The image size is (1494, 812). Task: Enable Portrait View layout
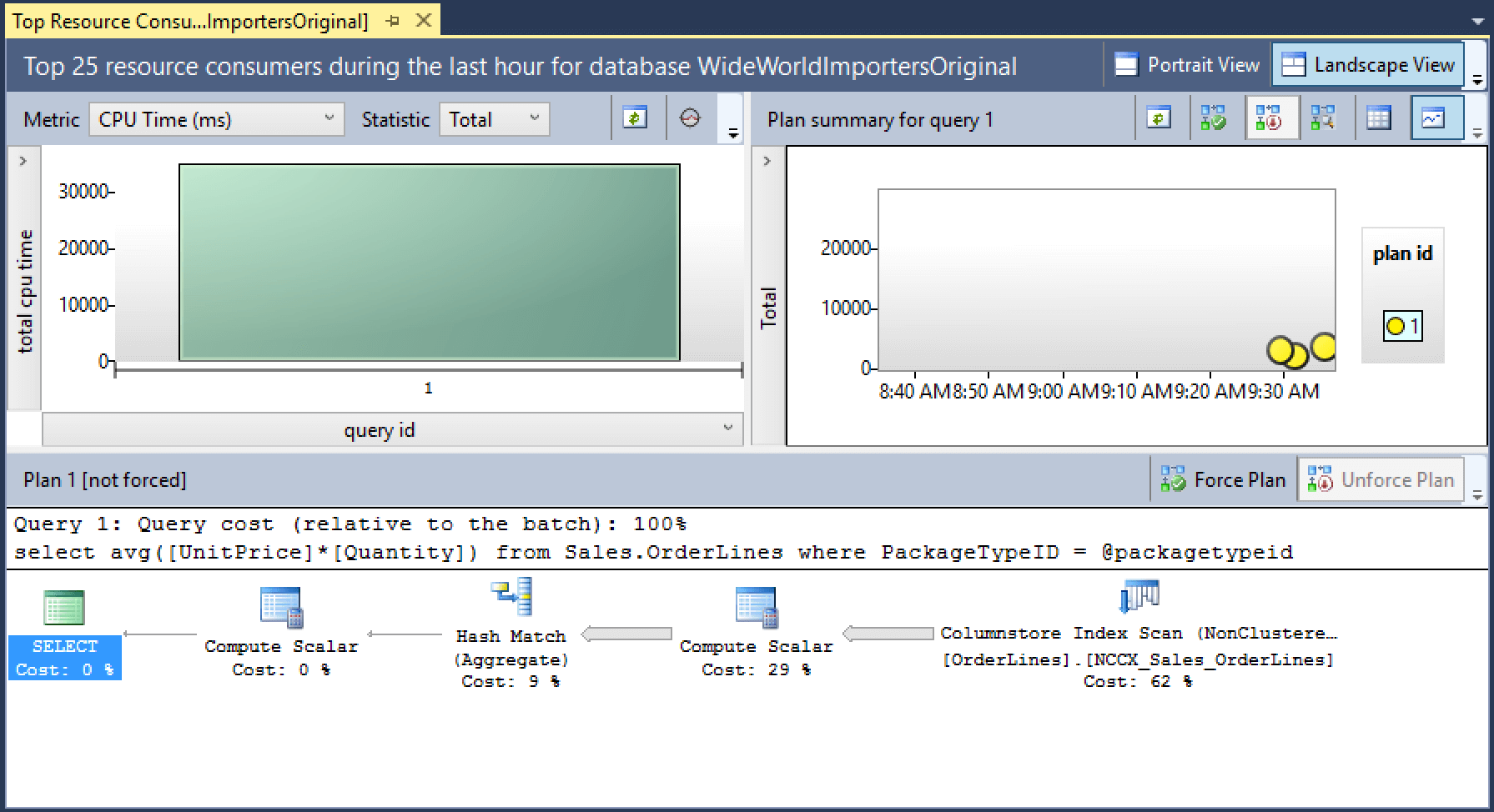[1188, 64]
